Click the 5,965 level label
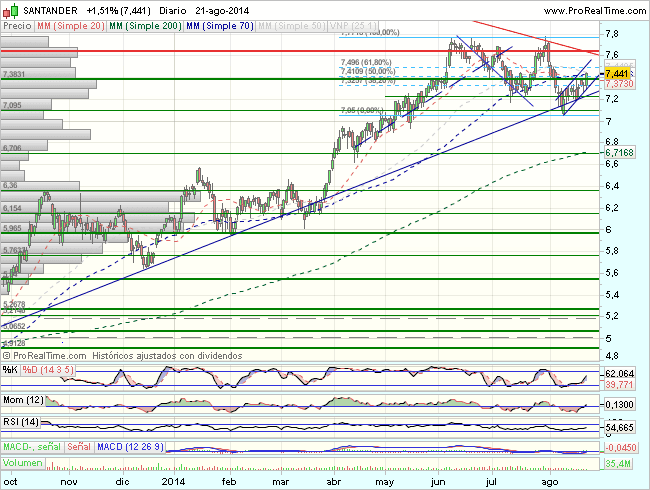 (12, 228)
